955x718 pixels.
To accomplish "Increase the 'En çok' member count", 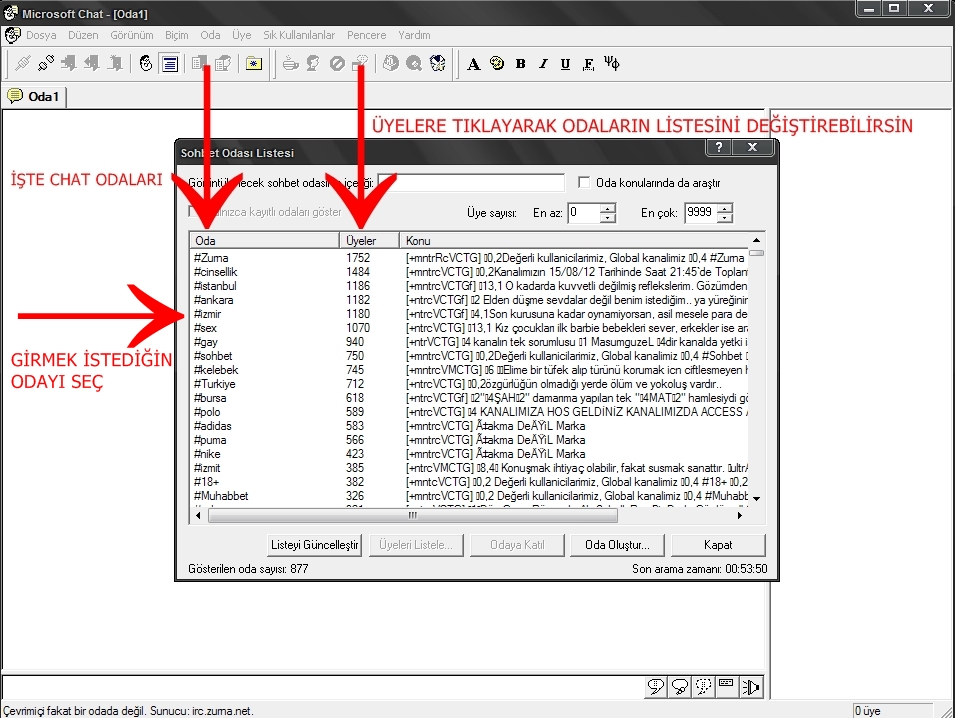I will (x=725, y=208).
